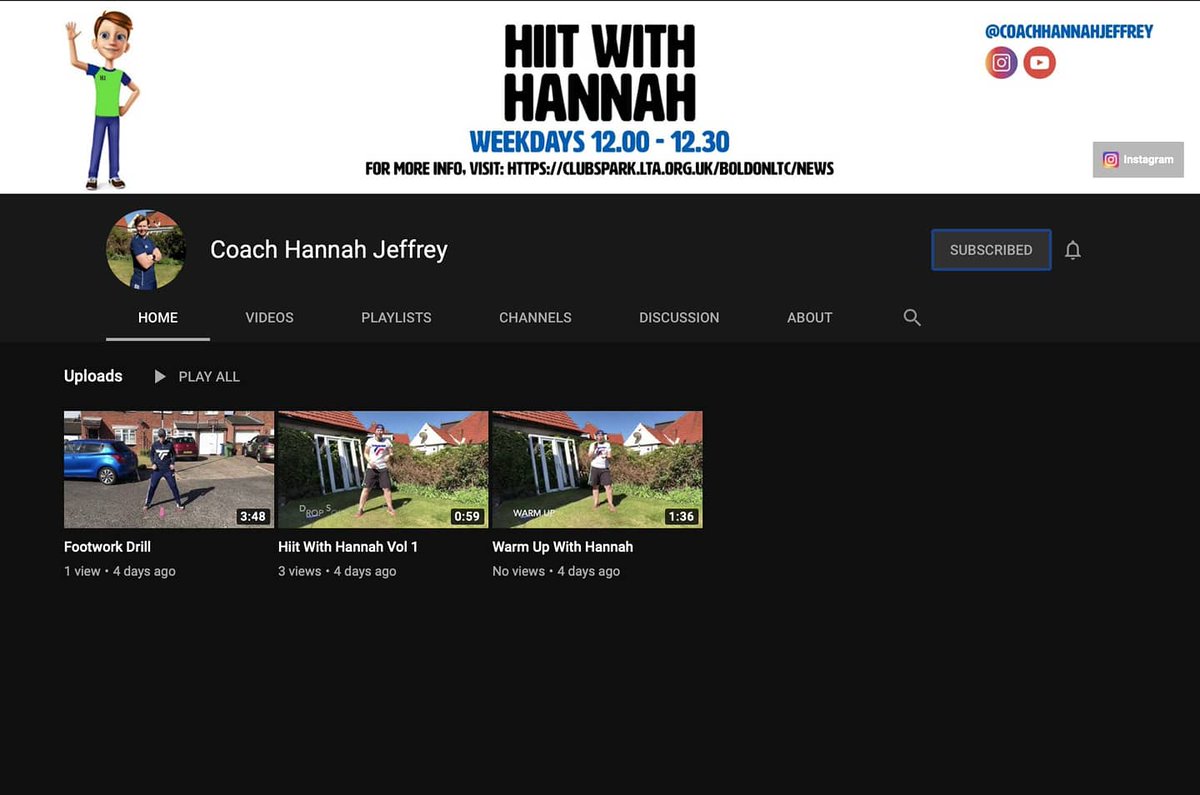This screenshot has width=1200, height=795.
Task: Open the DISCUSSION tab
Action: (x=679, y=317)
